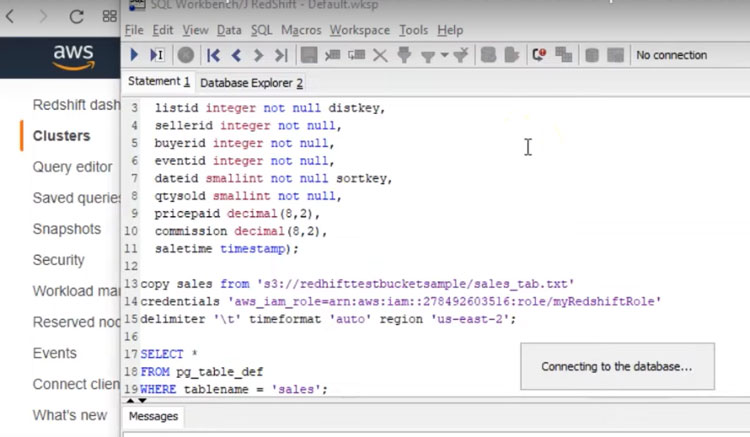The image size is (750, 437).
Task: Switch to the Database Explorer 2 tab
Action: [251, 83]
